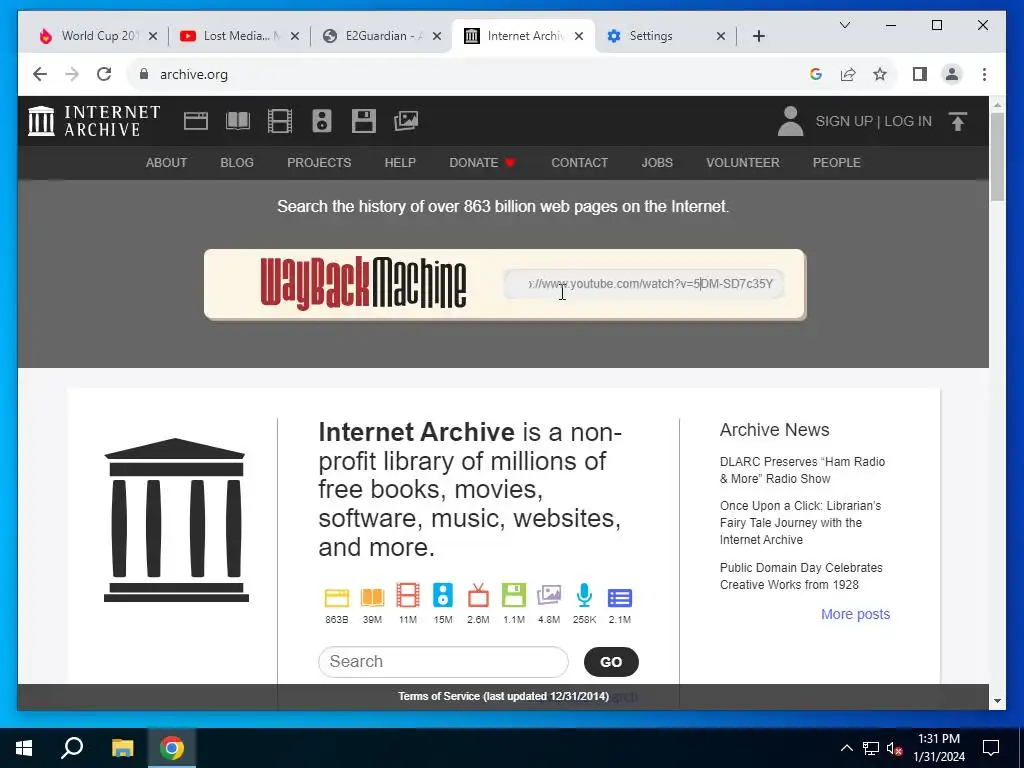Open the HELP menu item
The image size is (1024, 768).
pyautogui.click(x=400, y=163)
